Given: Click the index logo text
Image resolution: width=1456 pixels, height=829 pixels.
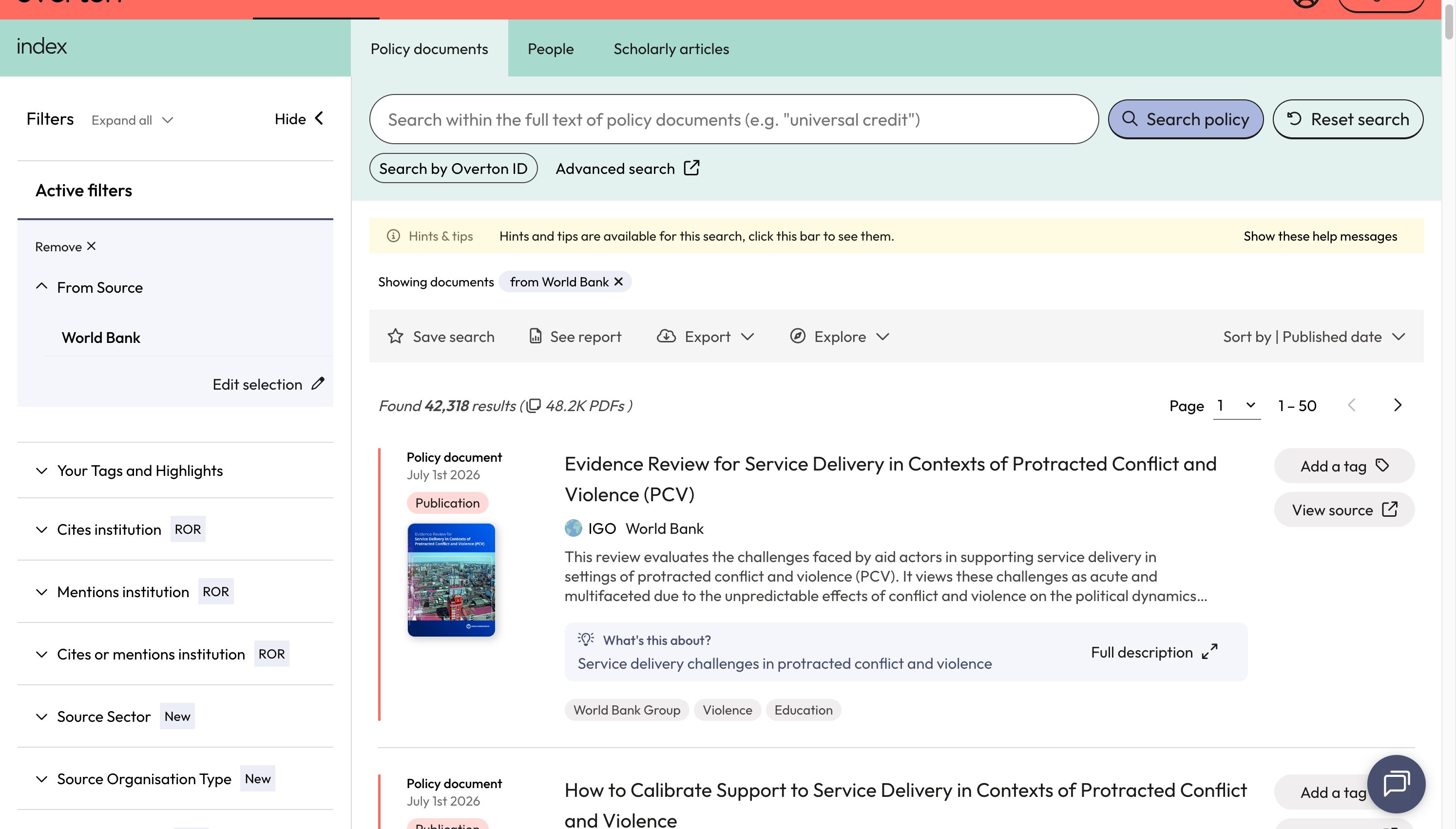Looking at the screenshot, I should pos(41,46).
